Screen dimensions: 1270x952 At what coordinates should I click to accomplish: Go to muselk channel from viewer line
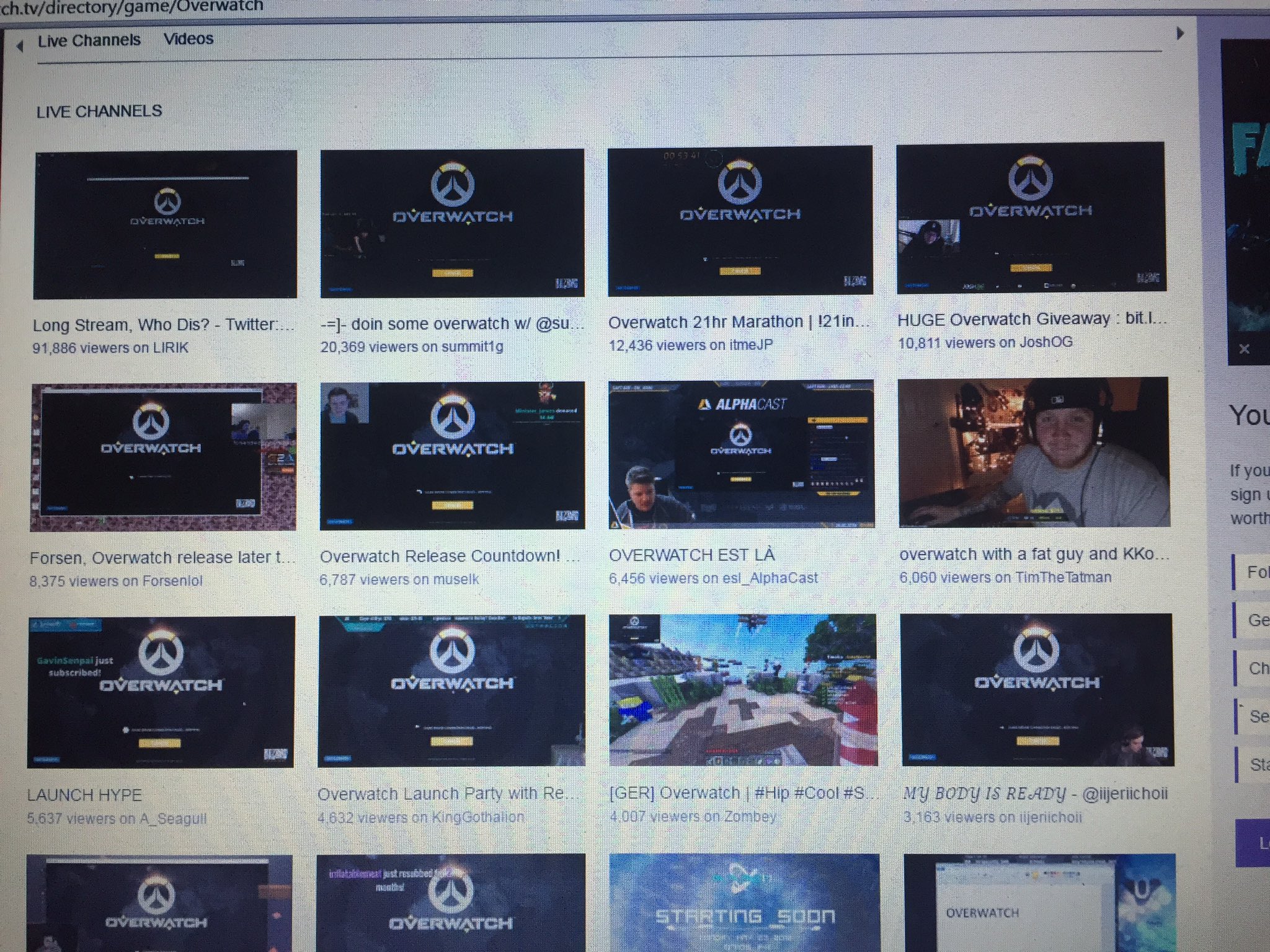pyautogui.click(x=399, y=580)
